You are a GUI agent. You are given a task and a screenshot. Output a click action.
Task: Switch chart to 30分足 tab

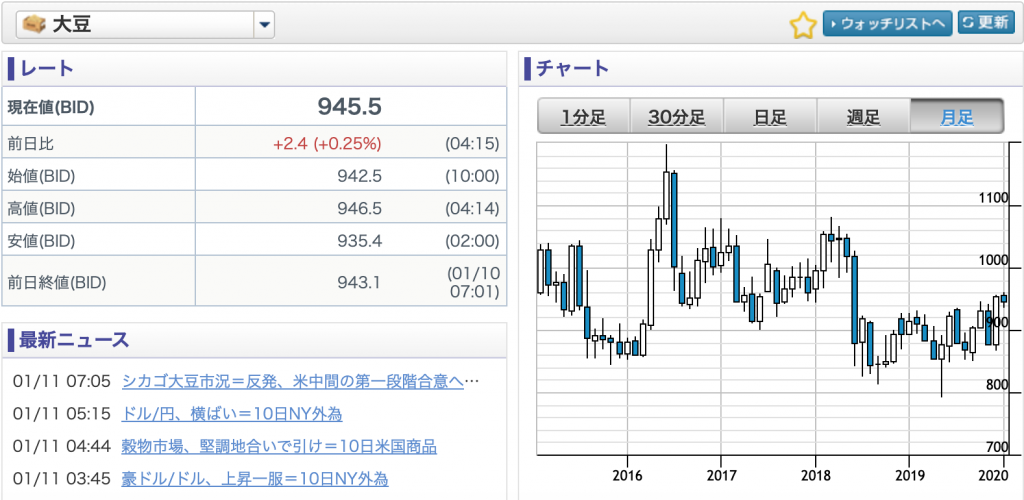tap(677, 117)
